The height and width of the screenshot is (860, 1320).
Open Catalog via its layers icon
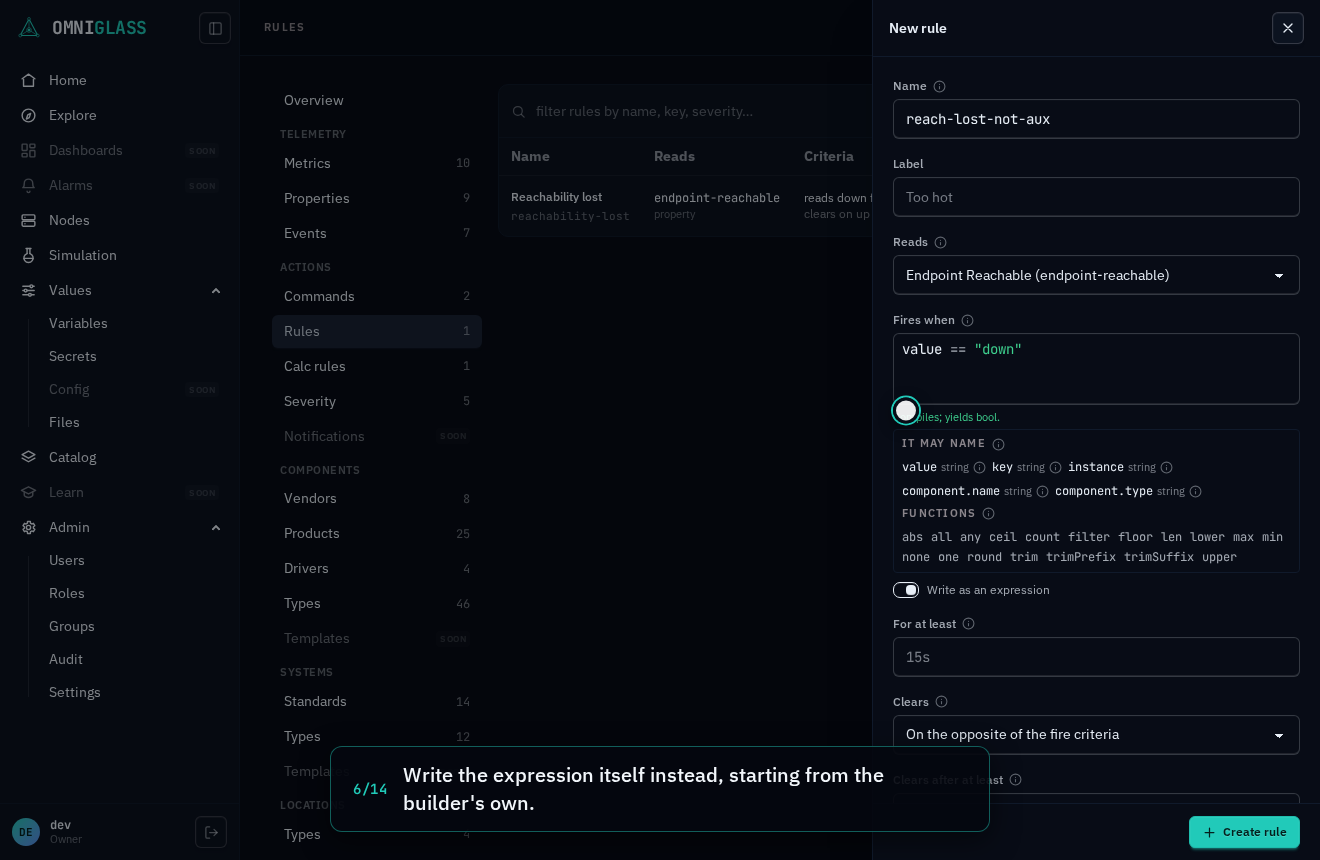click(29, 457)
